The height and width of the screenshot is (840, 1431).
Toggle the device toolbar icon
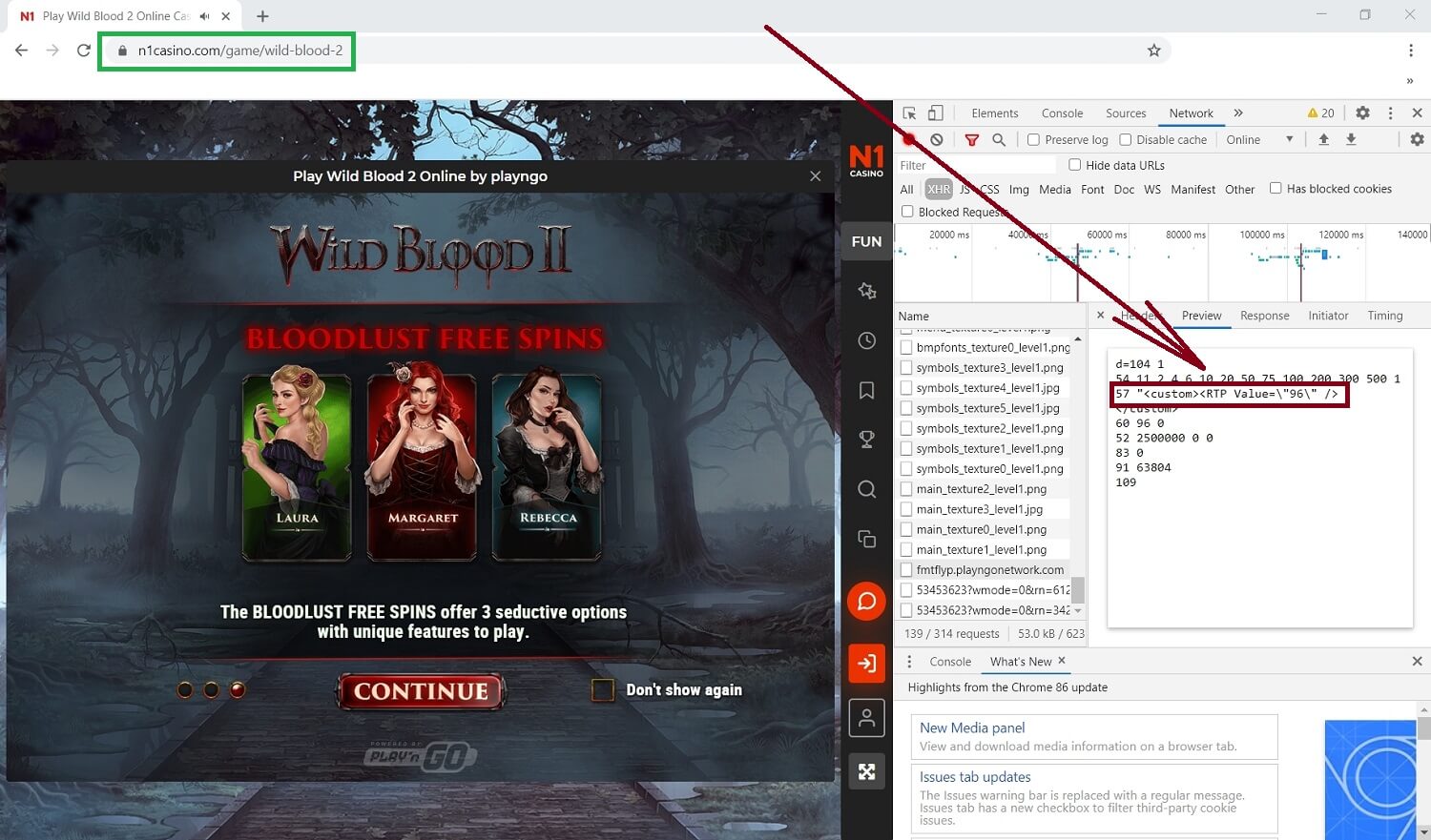[x=936, y=113]
